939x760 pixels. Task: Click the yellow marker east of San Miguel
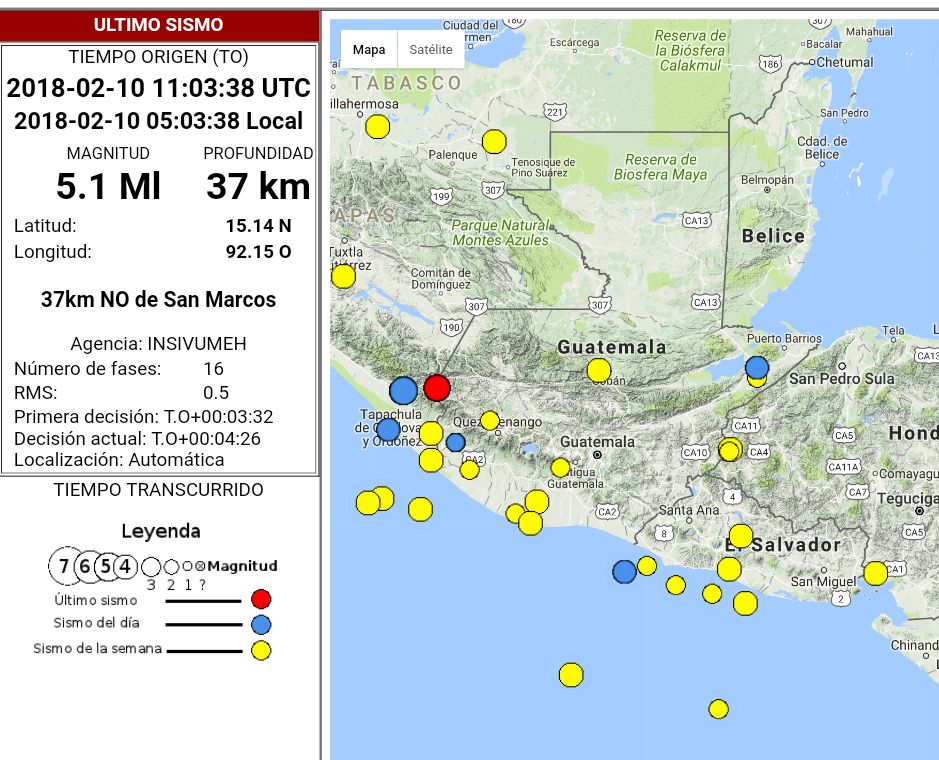[875, 573]
